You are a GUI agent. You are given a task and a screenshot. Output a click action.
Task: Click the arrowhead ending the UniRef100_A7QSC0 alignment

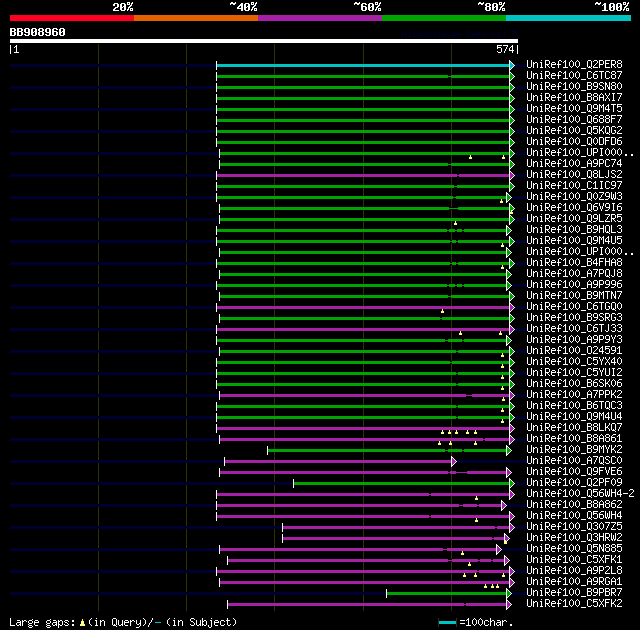pyautogui.click(x=454, y=462)
